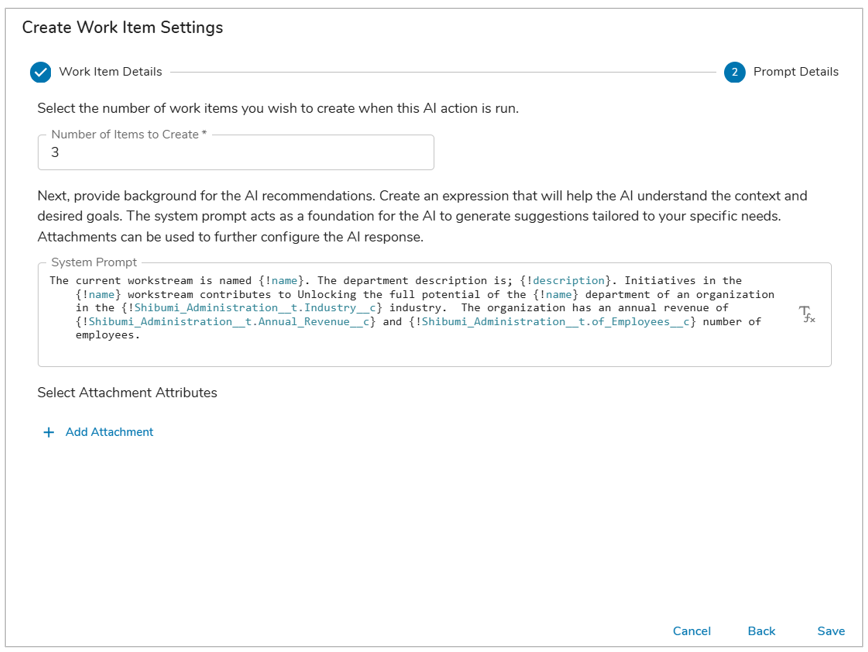Go Back to the previous step
This screenshot has width=868, height=652.
(761, 631)
